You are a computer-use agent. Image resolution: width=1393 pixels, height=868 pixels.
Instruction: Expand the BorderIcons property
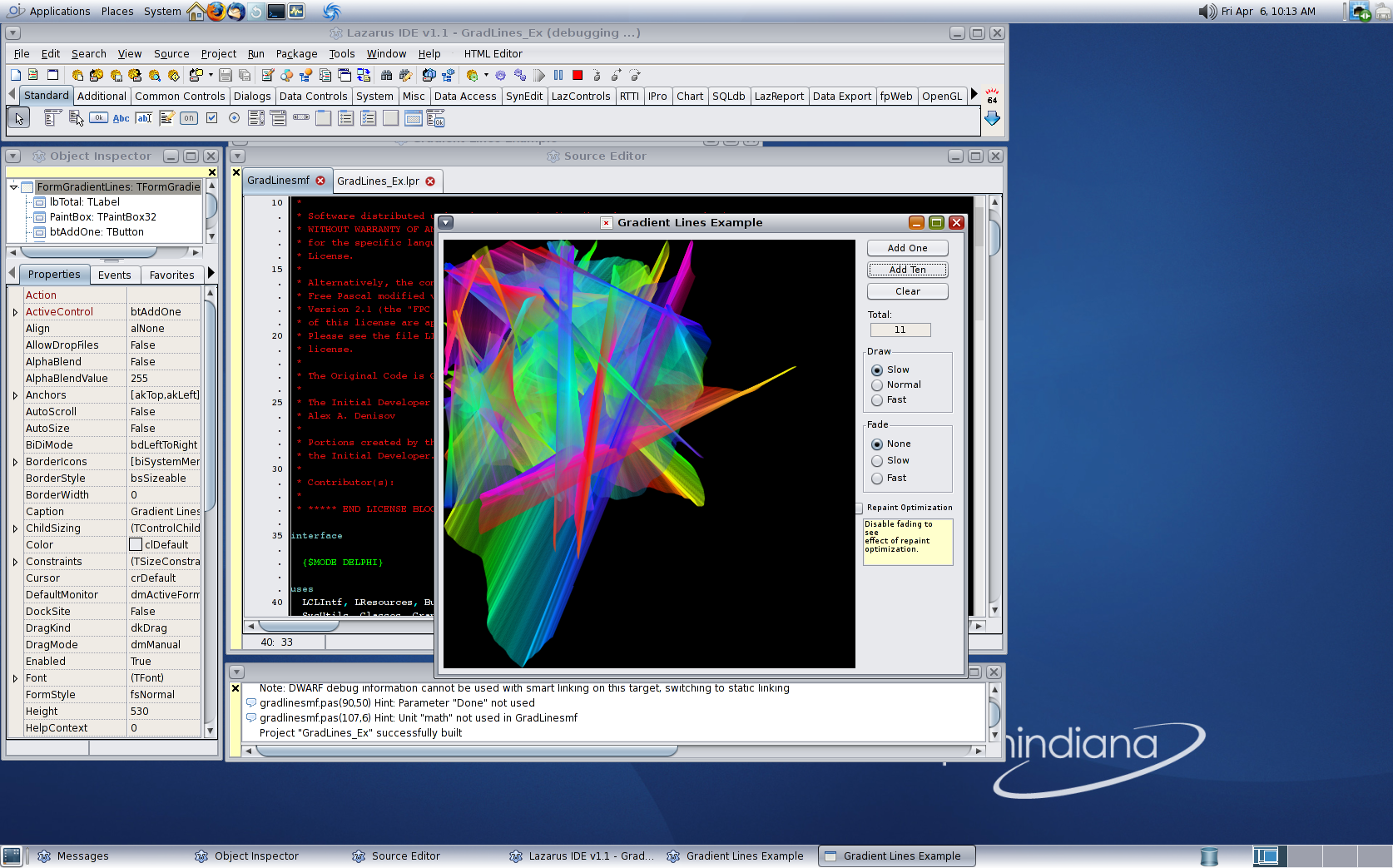tap(15, 462)
